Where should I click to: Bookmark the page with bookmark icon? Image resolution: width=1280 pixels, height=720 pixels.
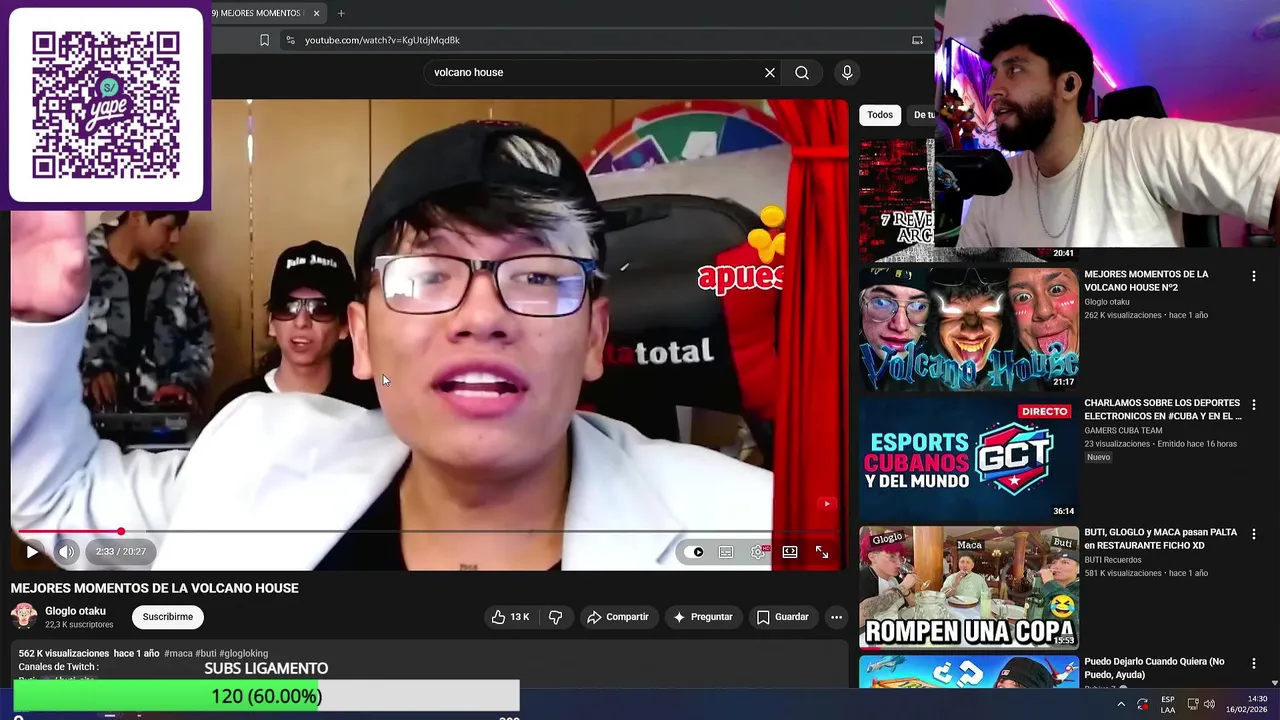coord(264,40)
